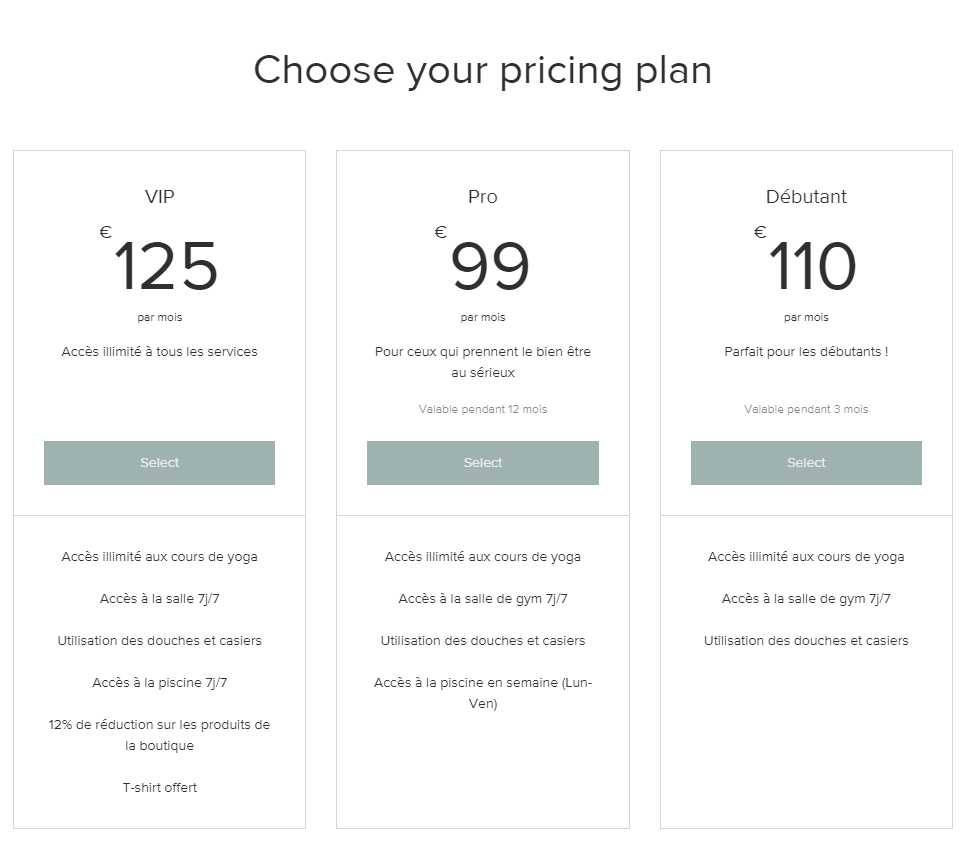The height and width of the screenshot is (846, 969).
Task: Click Pro plan's 'bien être au sérieux' description
Action: tap(482, 362)
